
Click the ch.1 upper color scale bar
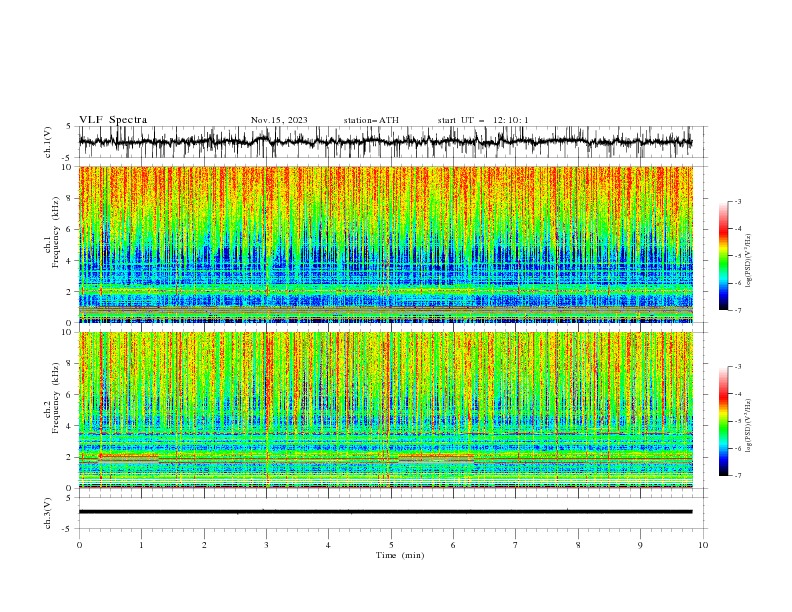click(x=723, y=256)
